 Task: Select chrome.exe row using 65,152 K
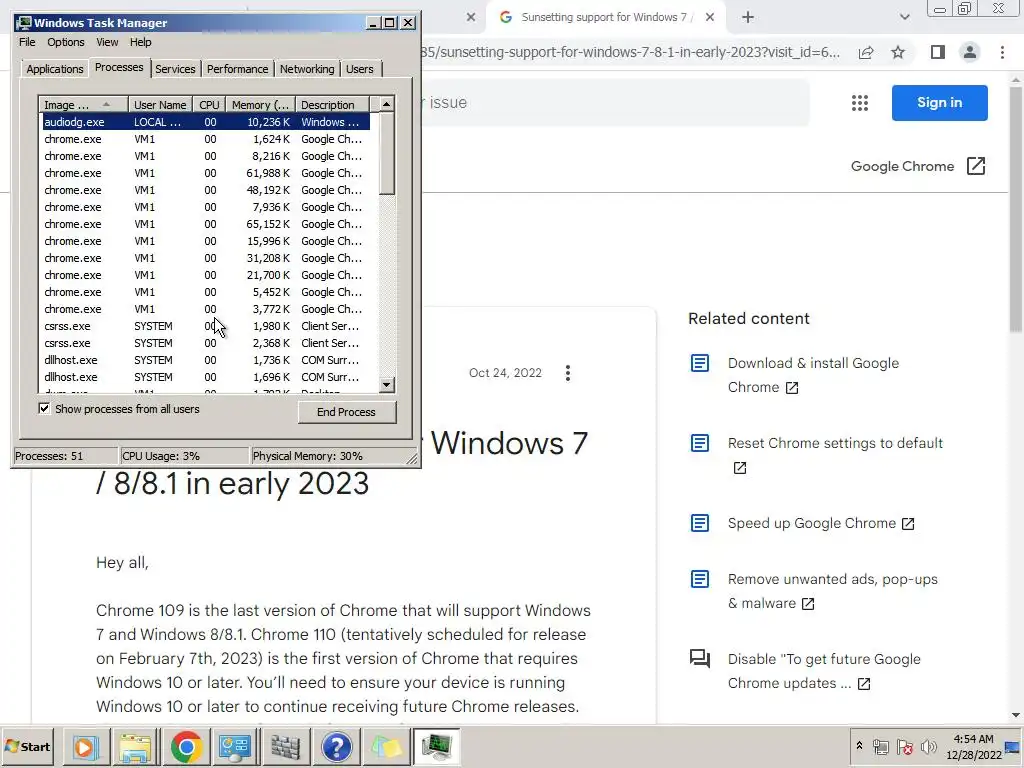point(205,224)
